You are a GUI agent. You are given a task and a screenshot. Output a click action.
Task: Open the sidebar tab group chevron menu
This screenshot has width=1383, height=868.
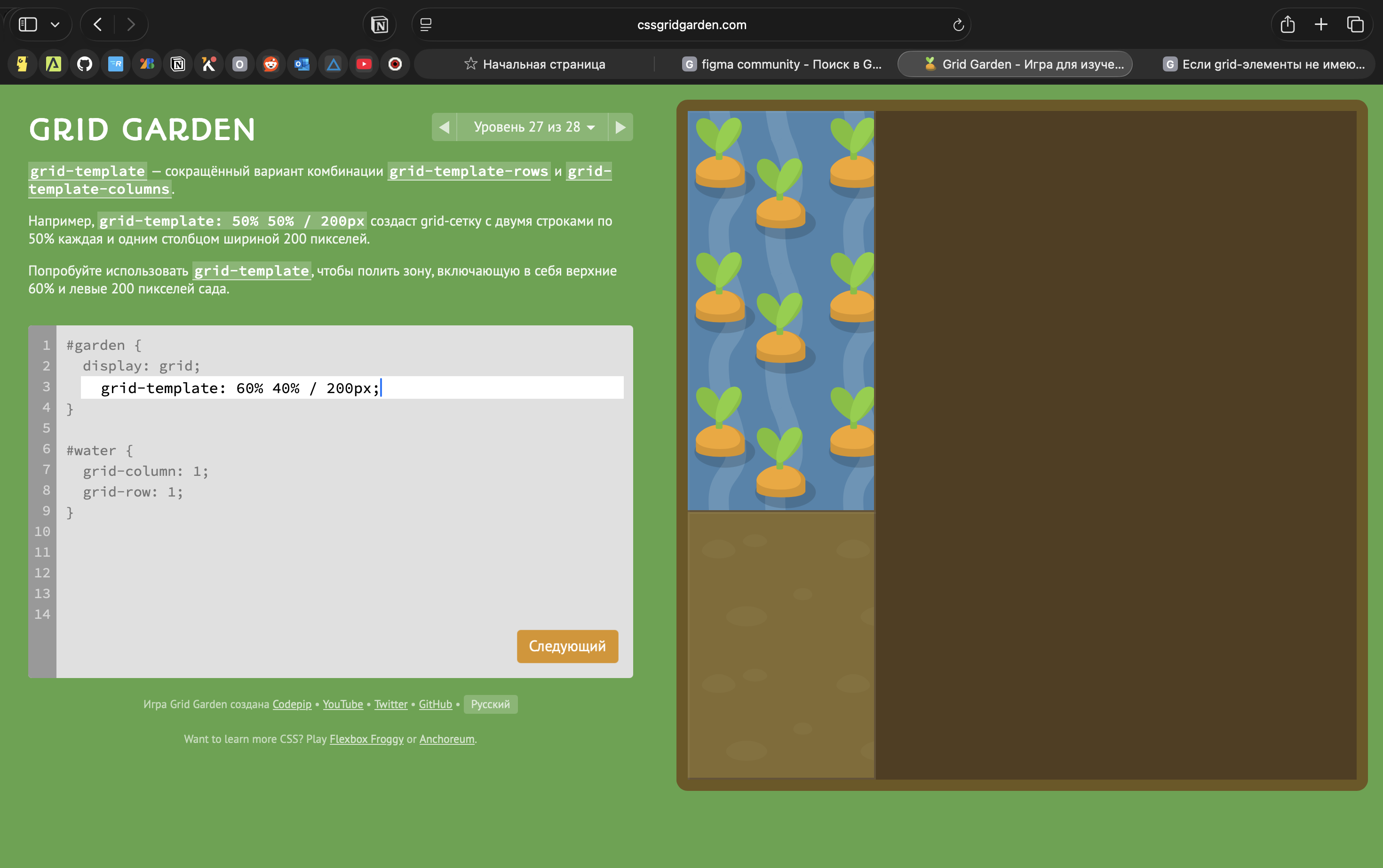click(55, 24)
